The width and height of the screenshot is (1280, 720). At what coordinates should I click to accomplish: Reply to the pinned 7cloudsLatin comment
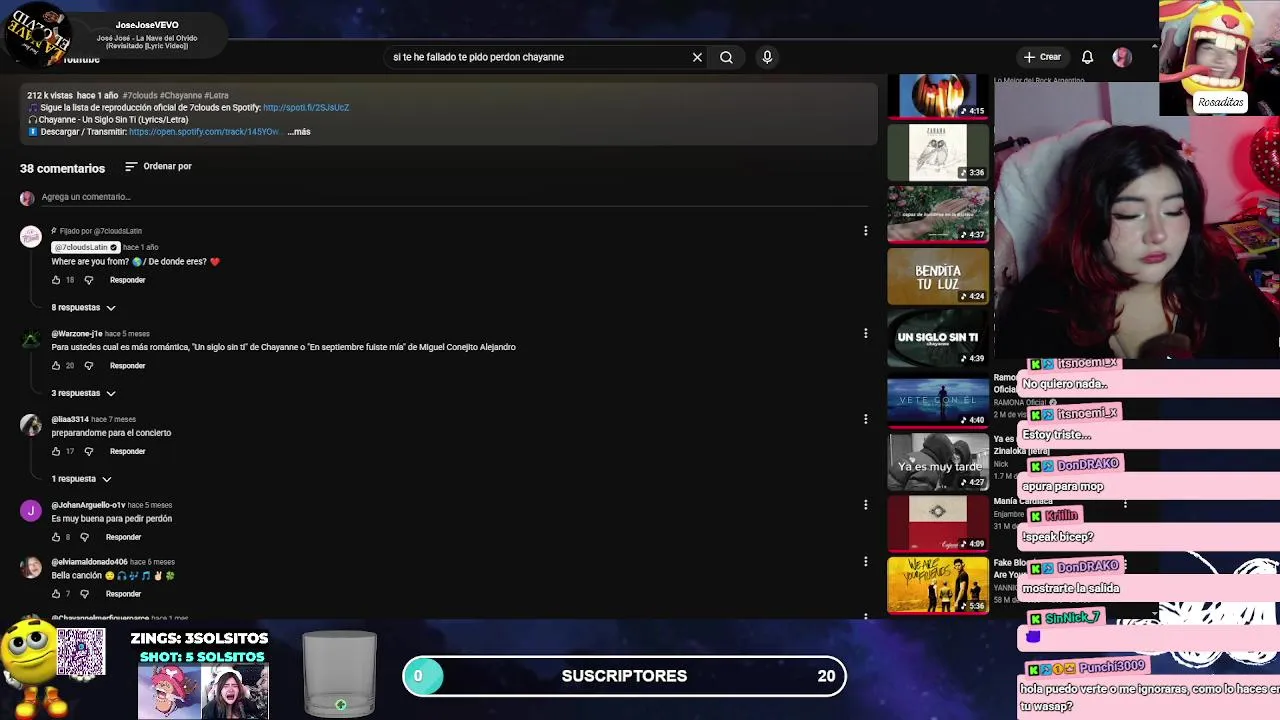point(127,280)
